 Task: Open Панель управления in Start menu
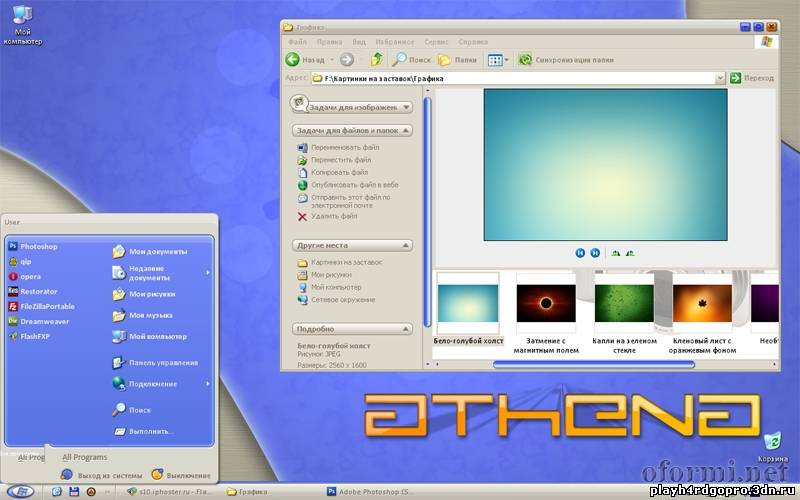click(156, 363)
